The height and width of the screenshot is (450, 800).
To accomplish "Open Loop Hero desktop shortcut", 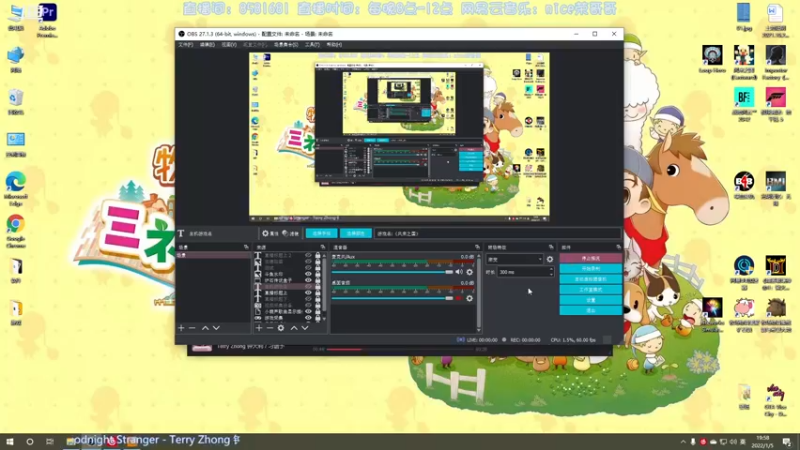I will [712, 59].
